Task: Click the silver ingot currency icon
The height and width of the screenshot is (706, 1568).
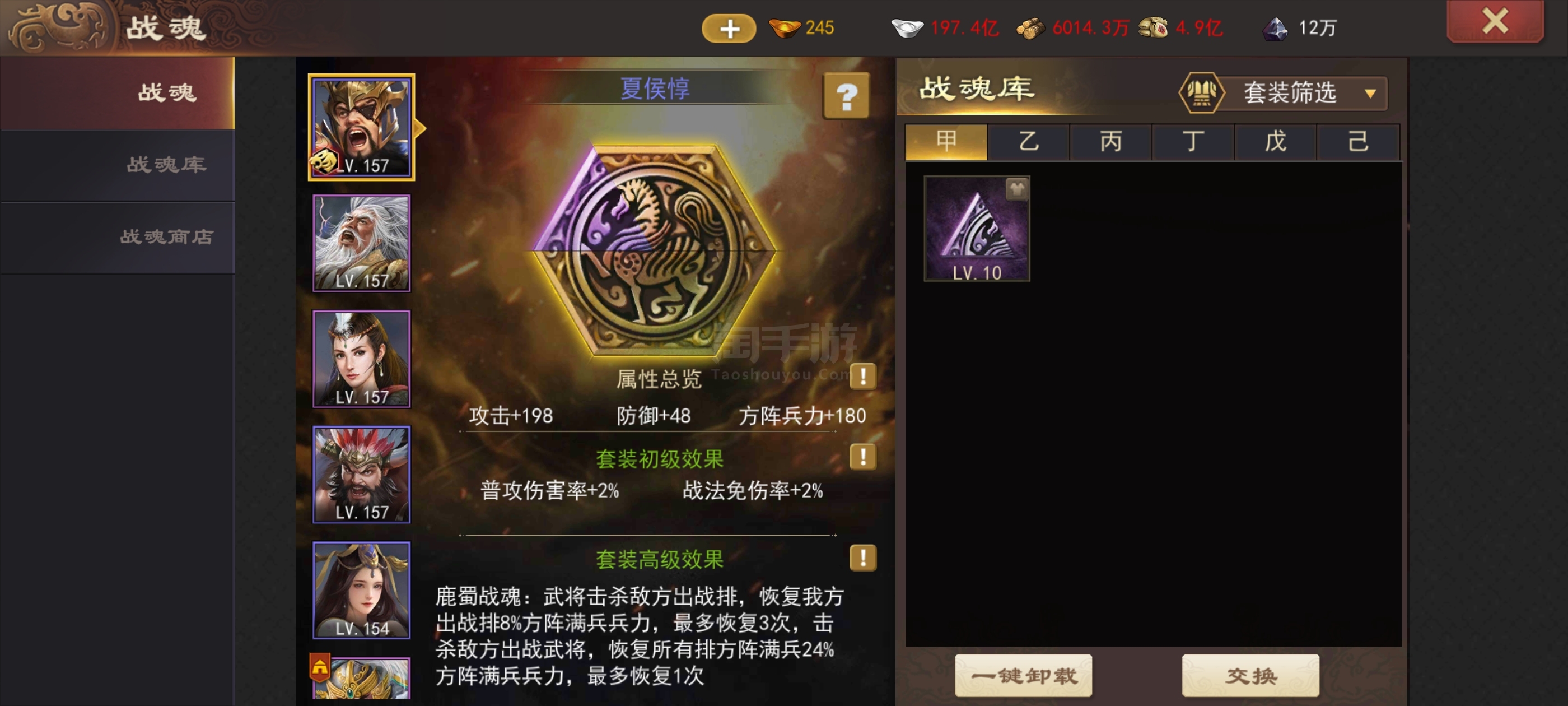Action: click(907, 28)
